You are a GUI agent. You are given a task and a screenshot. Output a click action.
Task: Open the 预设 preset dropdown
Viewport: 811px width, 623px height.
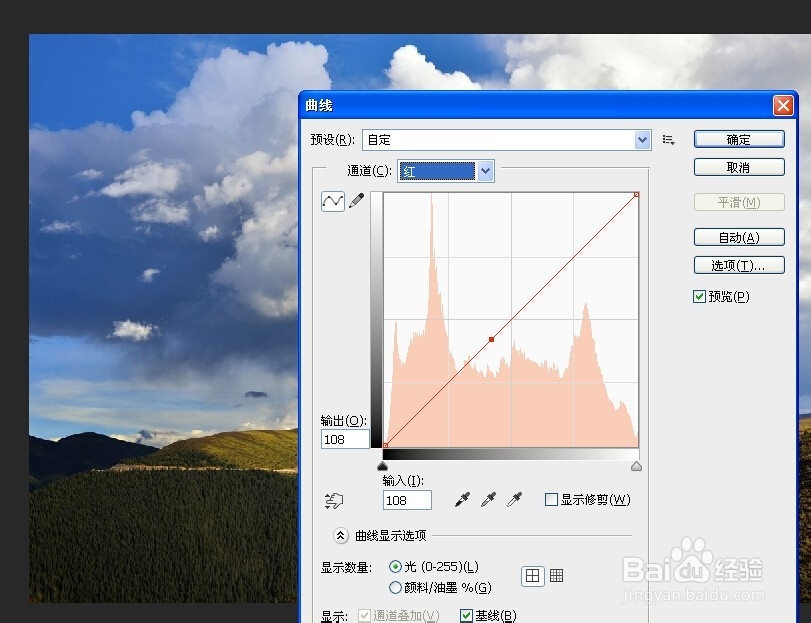point(642,140)
